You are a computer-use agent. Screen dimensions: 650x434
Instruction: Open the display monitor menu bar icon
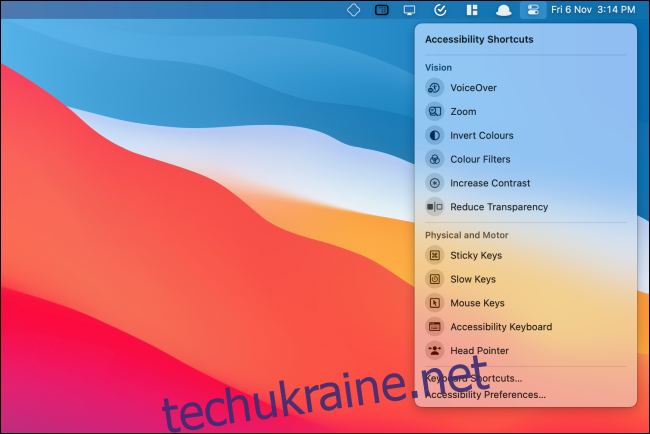pos(410,10)
